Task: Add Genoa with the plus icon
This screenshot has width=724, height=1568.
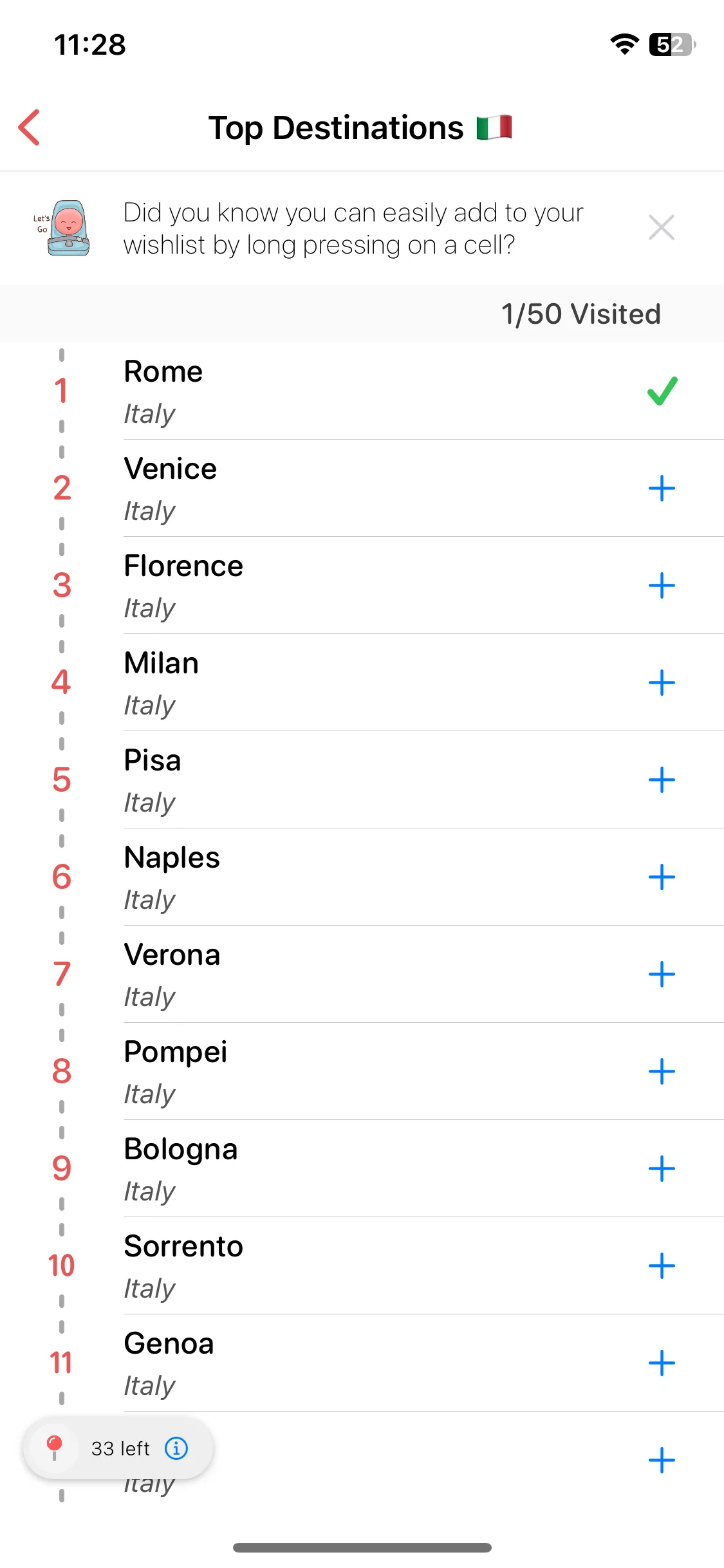Action: click(x=662, y=1363)
